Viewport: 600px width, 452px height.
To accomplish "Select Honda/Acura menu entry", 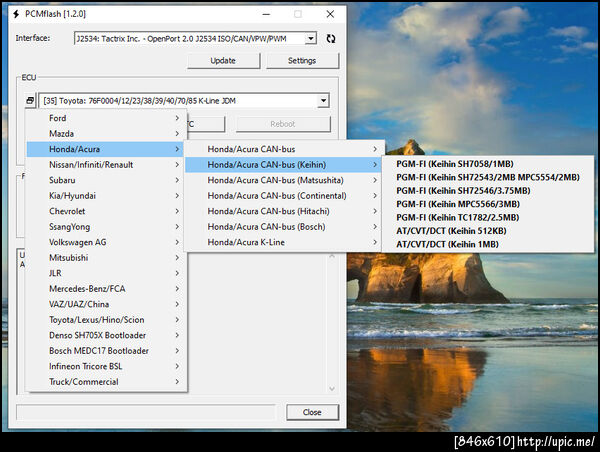I will tap(106, 149).
